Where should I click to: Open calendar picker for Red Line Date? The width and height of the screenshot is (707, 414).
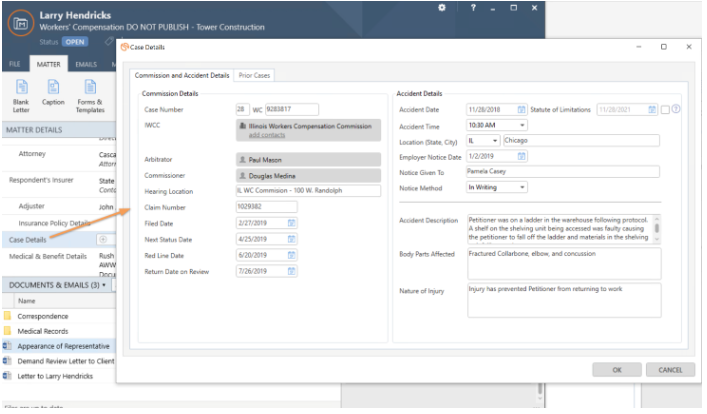click(291, 255)
